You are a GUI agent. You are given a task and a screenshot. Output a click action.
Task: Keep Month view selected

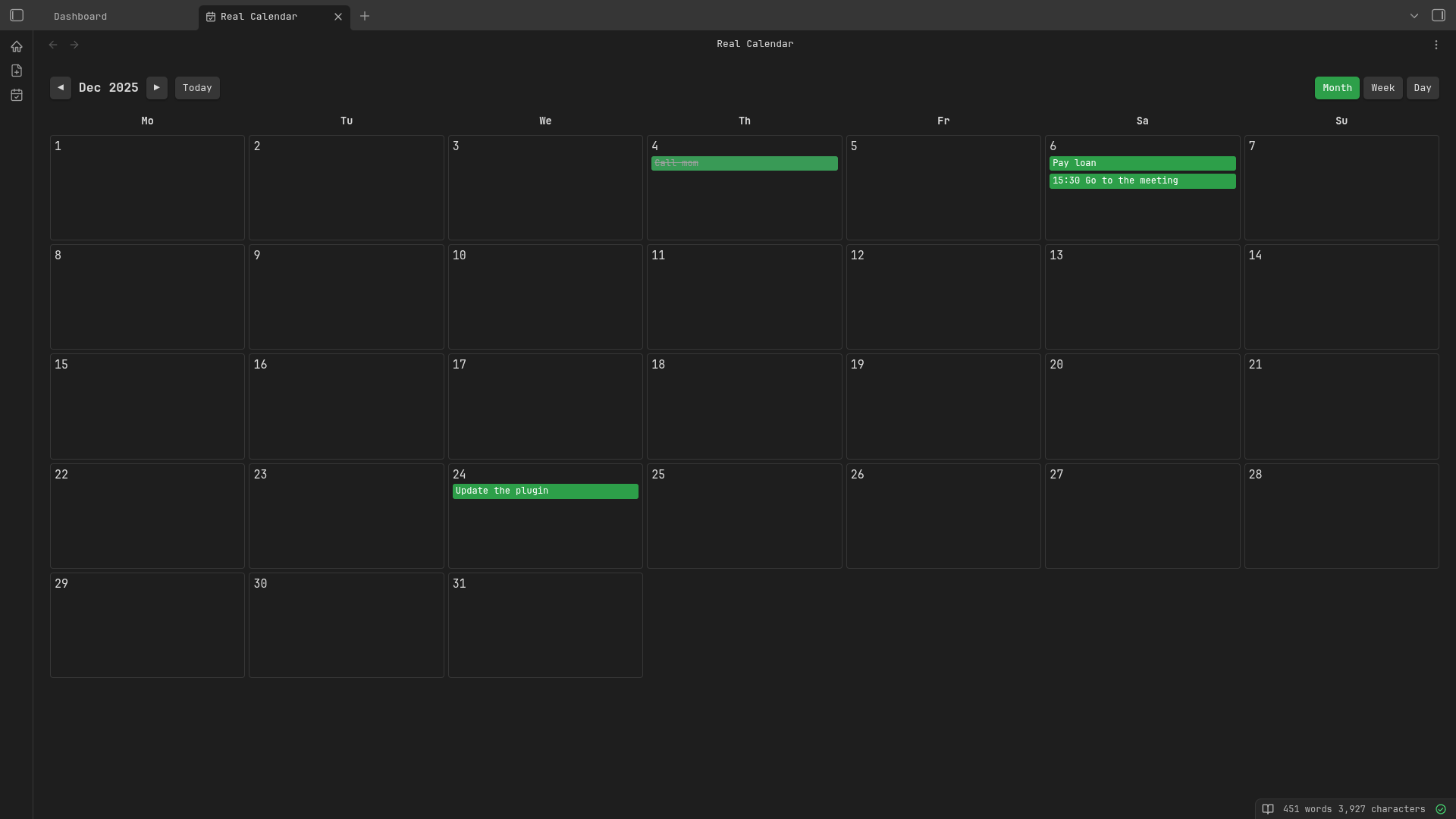1336,88
